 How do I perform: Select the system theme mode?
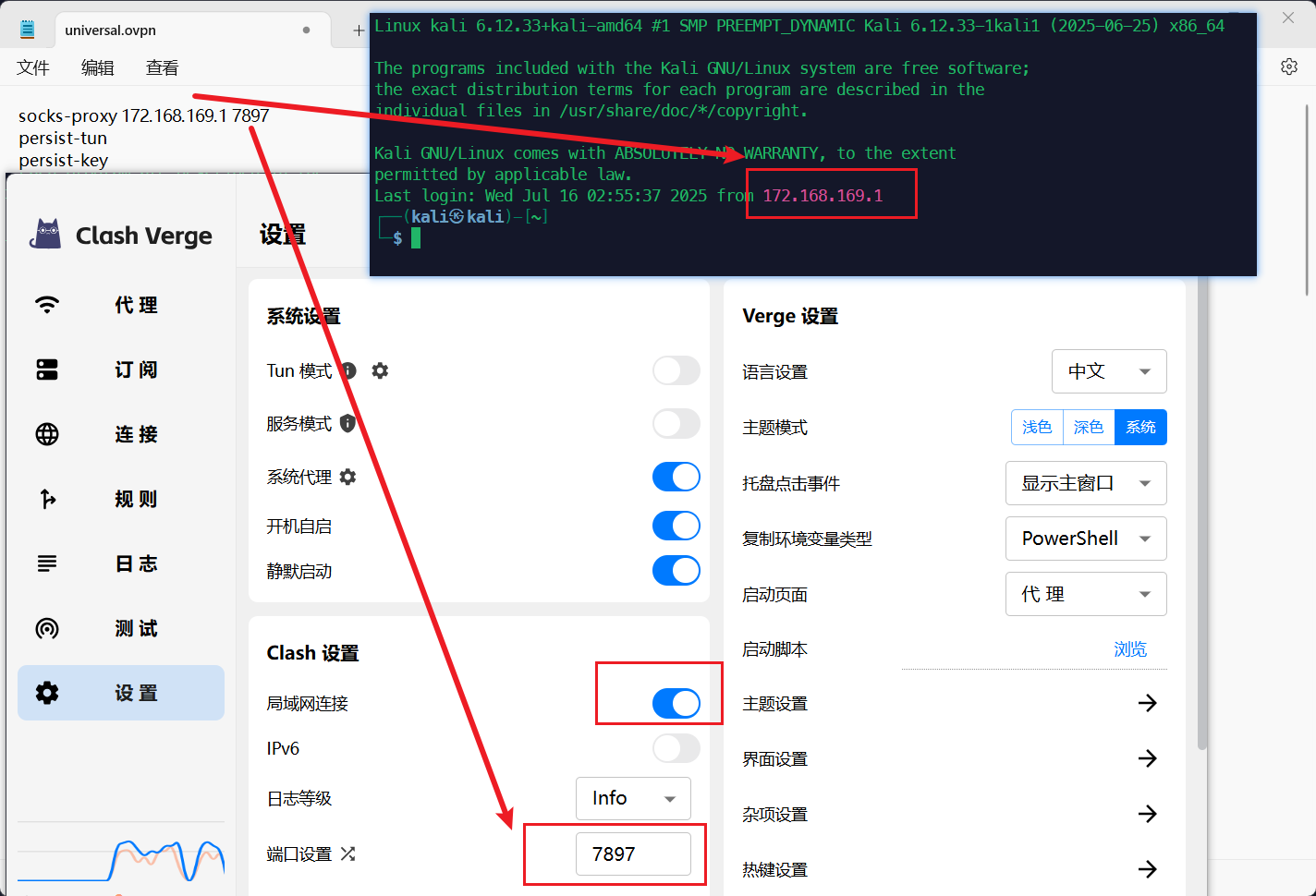pos(1140,427)
